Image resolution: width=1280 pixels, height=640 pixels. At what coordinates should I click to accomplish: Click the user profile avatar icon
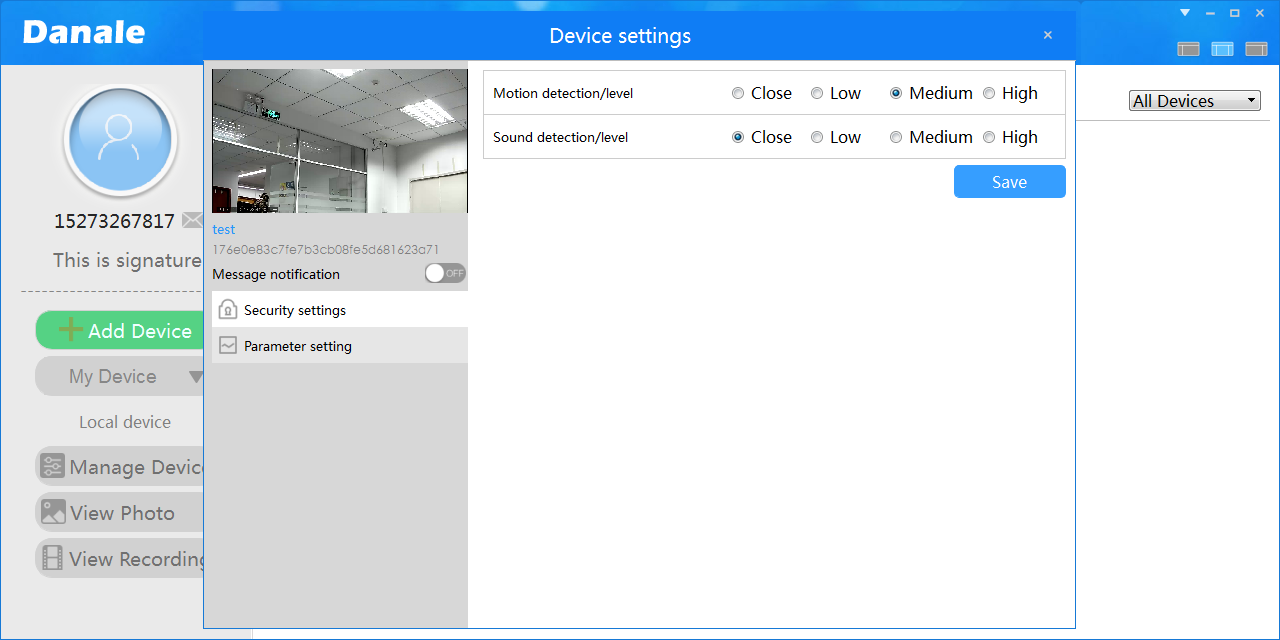[120, 141]
